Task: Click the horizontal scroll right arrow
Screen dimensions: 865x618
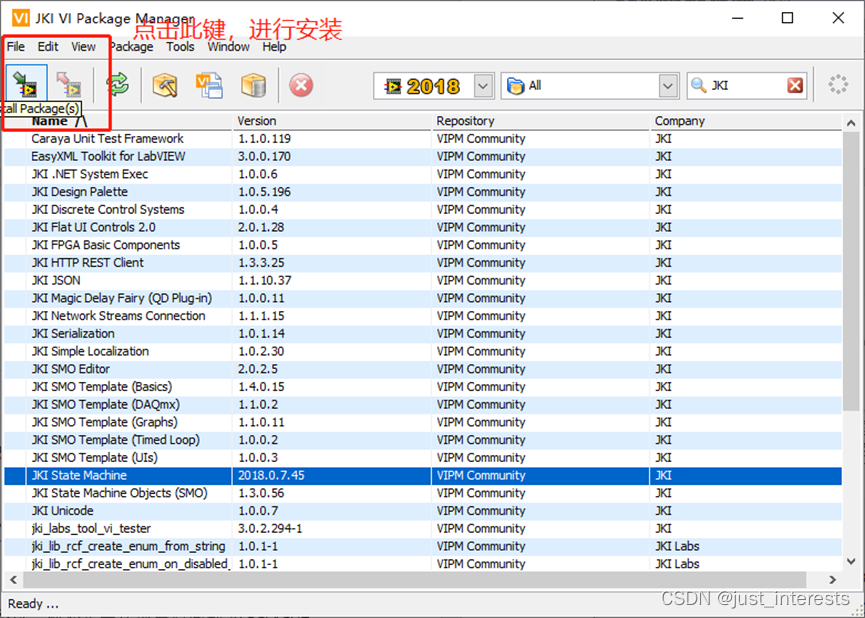Action: pyautogui.click(x=832, y=579)
